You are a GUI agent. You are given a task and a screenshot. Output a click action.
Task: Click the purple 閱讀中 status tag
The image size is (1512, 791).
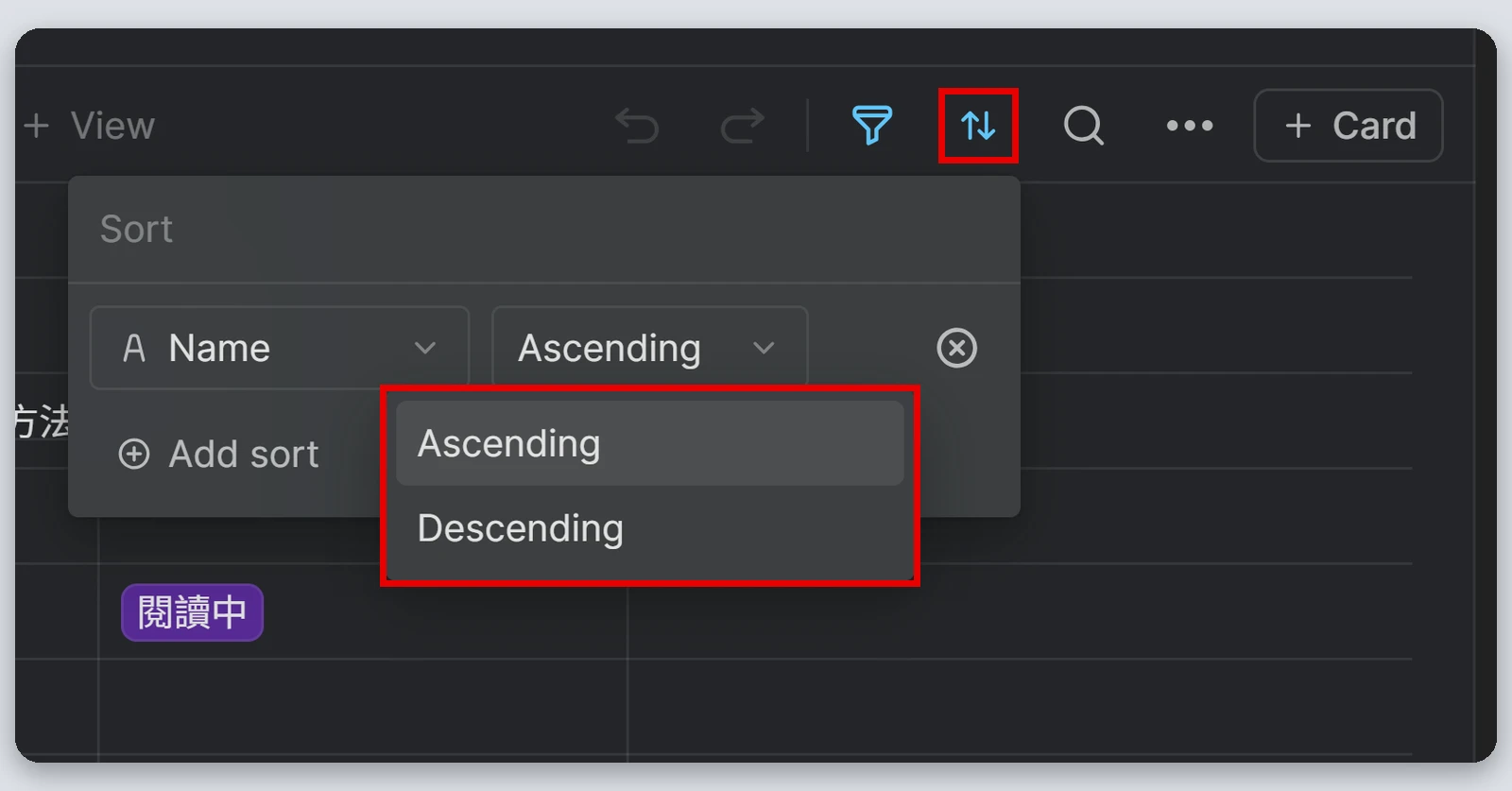tap(192, 612)
